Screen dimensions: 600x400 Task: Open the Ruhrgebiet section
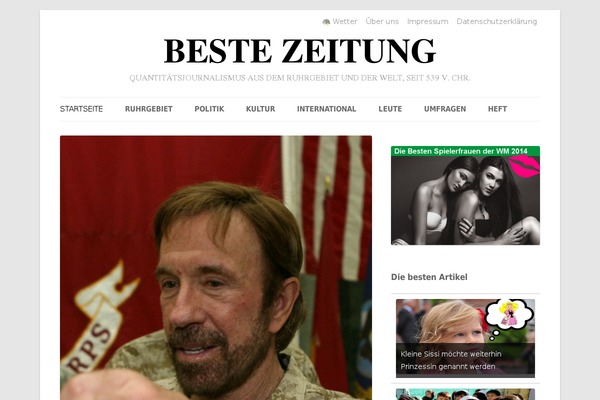(148, 109)
